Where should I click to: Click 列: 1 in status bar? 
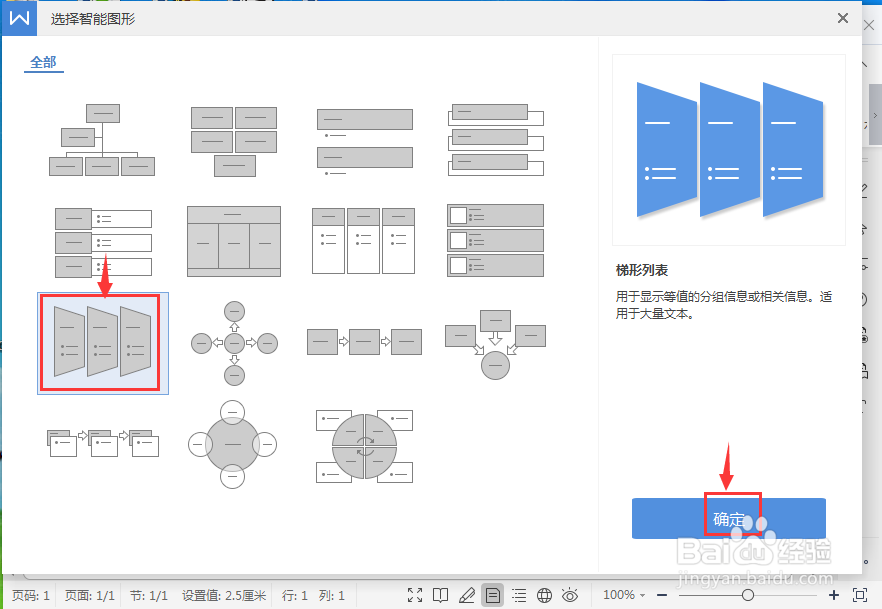332,596
